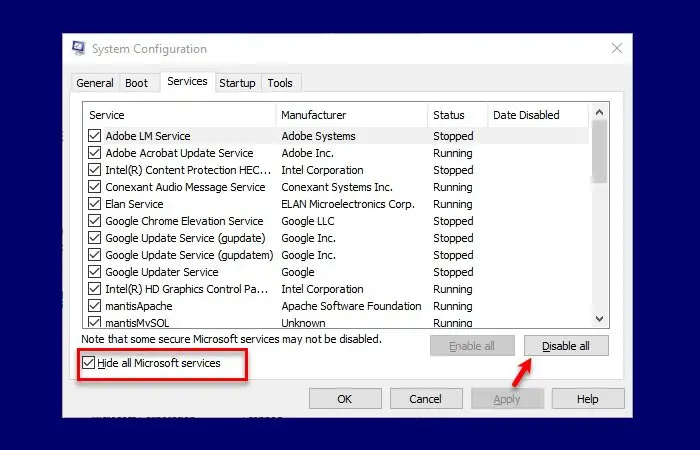Viewport: 700px width, 450px height.
Task: Switch to the General tab
Action: pyautogui.click(x=95, y=83)
